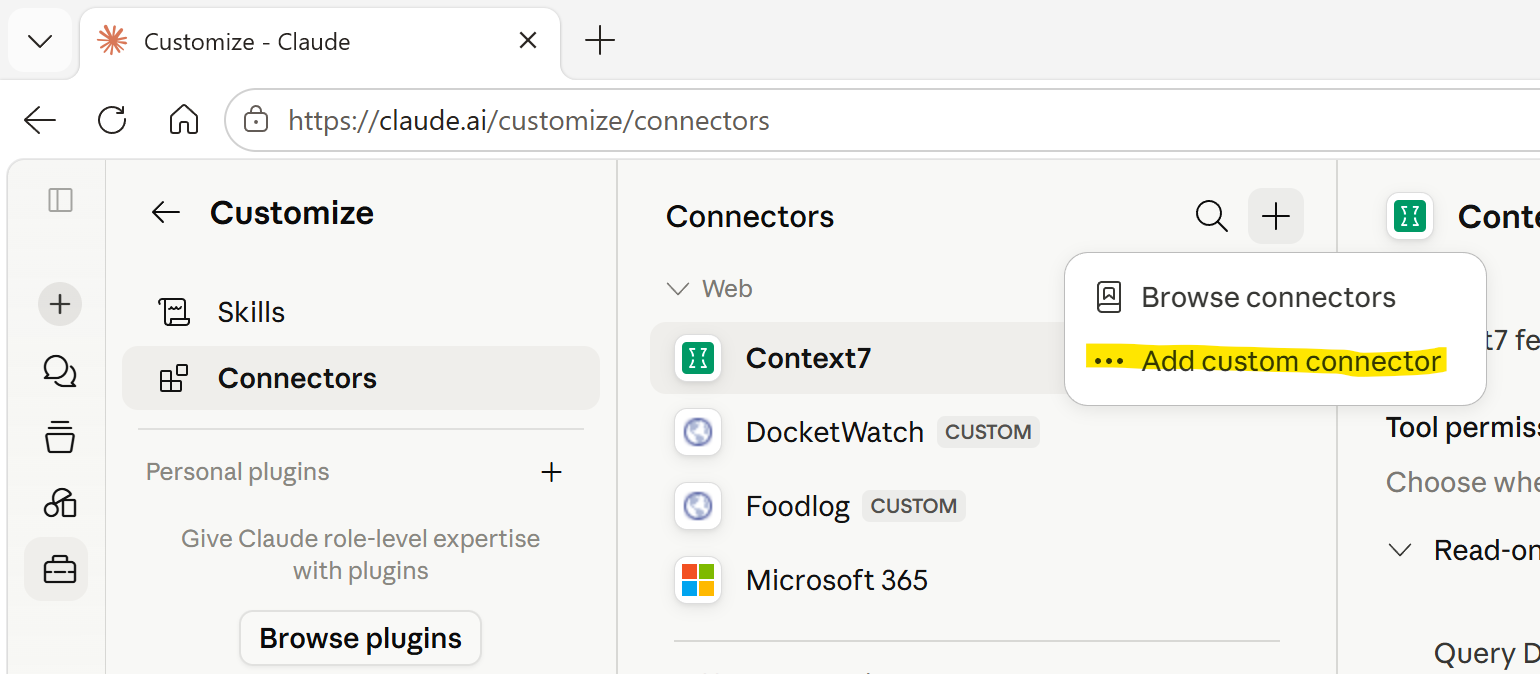1540x674 pixels.
Task: Click the Microsoft 365 logo icon
Action: [698, 580]
